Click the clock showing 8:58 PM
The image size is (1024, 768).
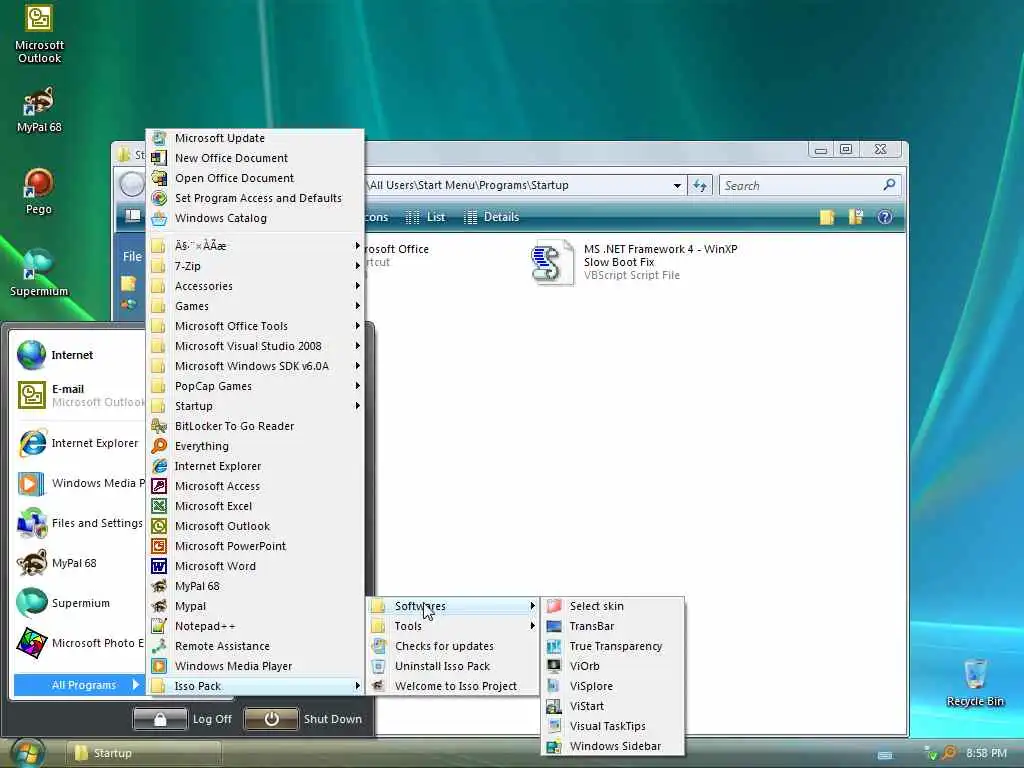(986, 753)
